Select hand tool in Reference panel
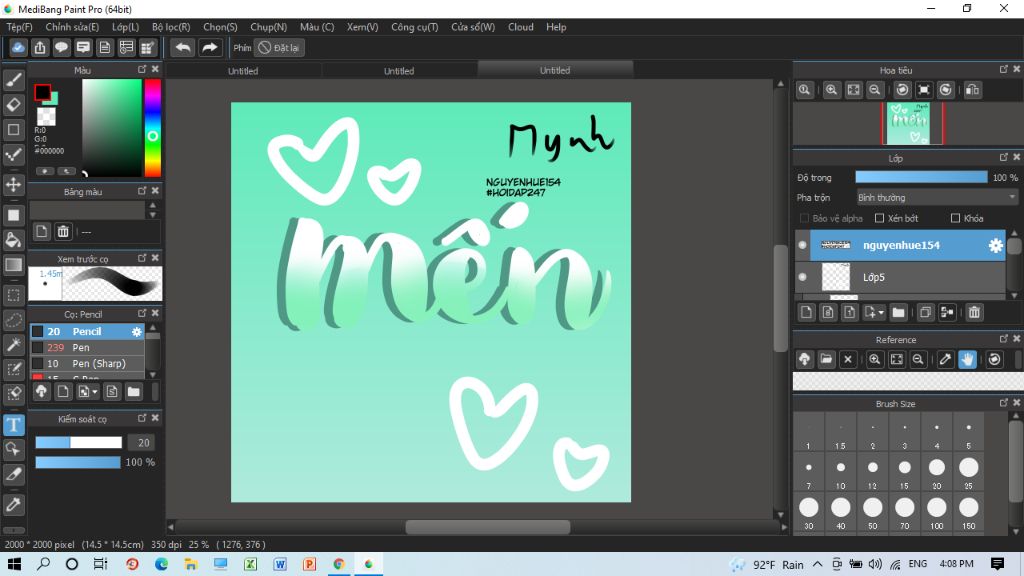The width and height of the screenshot is (1024, 576). tap(967, 359)
